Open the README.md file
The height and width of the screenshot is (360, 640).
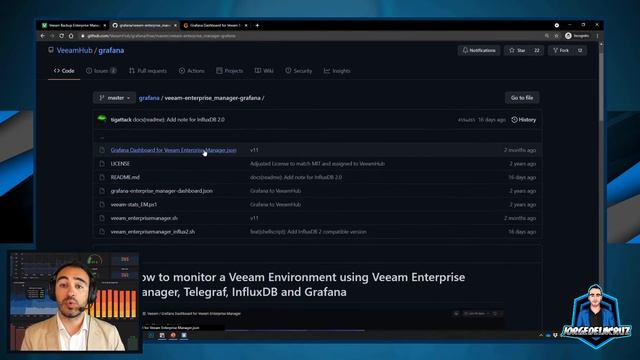click(x=125, y=178)
